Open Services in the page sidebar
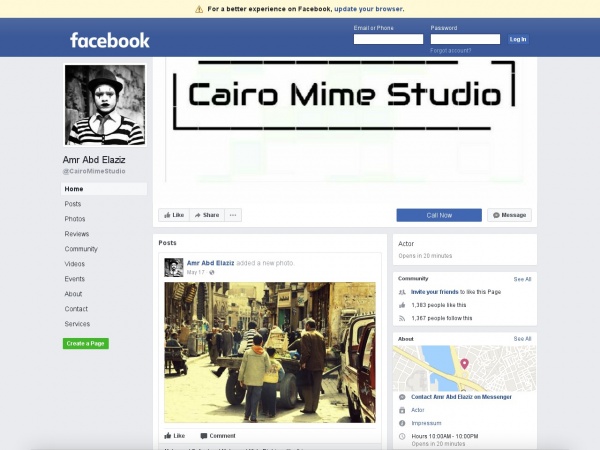Screen dimensions: 600x450 (x=77, y=324)
